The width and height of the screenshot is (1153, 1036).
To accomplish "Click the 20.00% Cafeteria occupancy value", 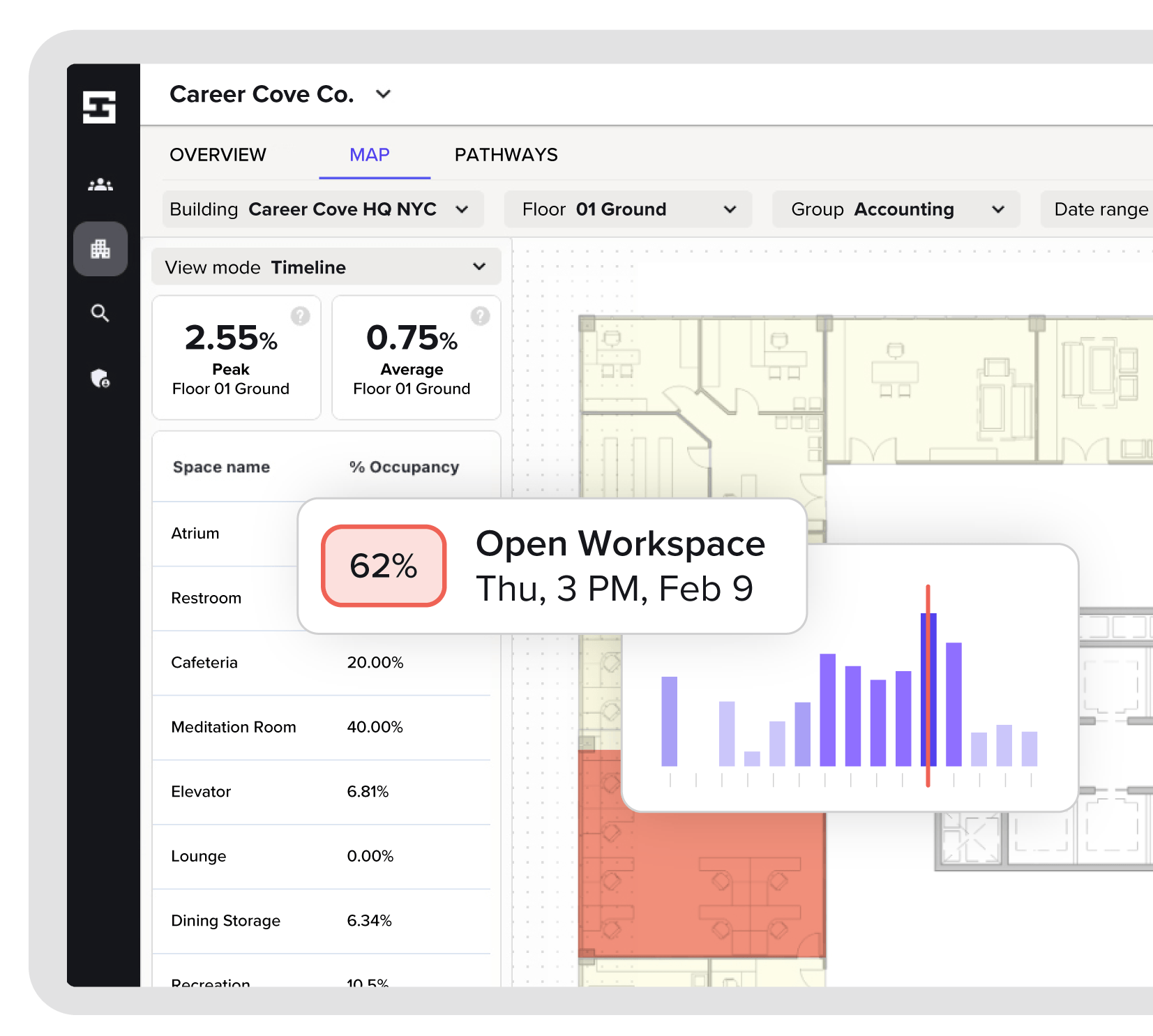I will pyautogui.click(x=375, y=663).
